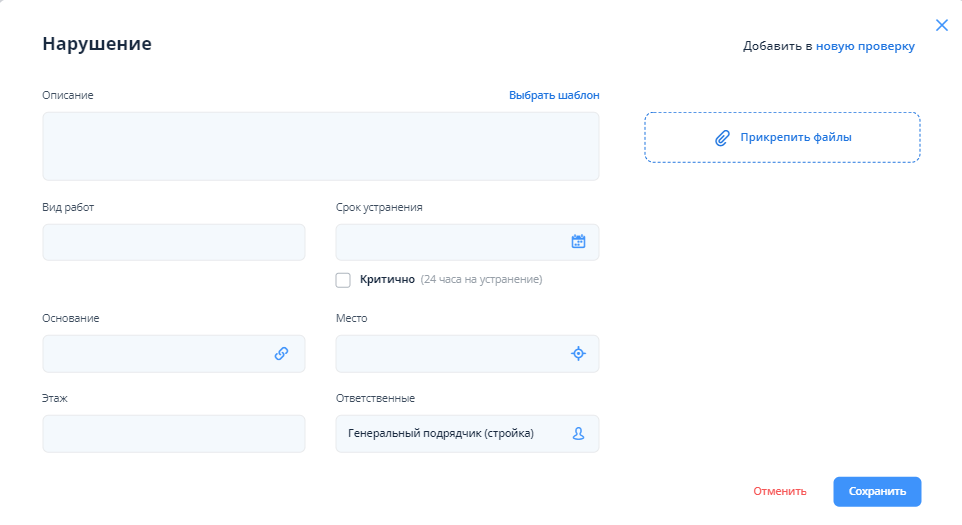The image size is (962, 525).
Task: Focus the Описание text area
Action: (320, 146)
